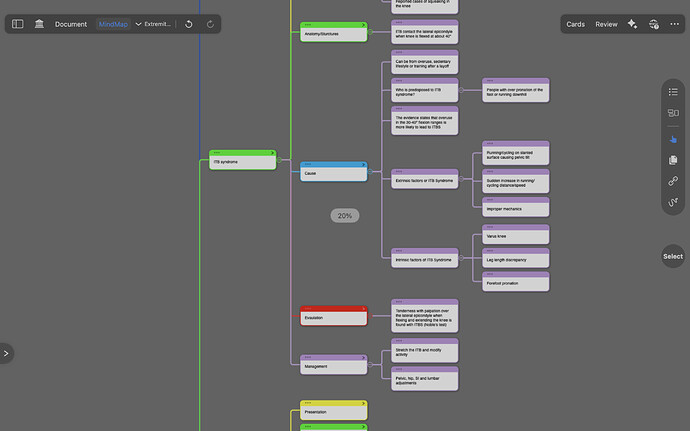Select the Stretch the ITB and modify activity card
This screenshot has width=690, height=431.
coord(425,350)
